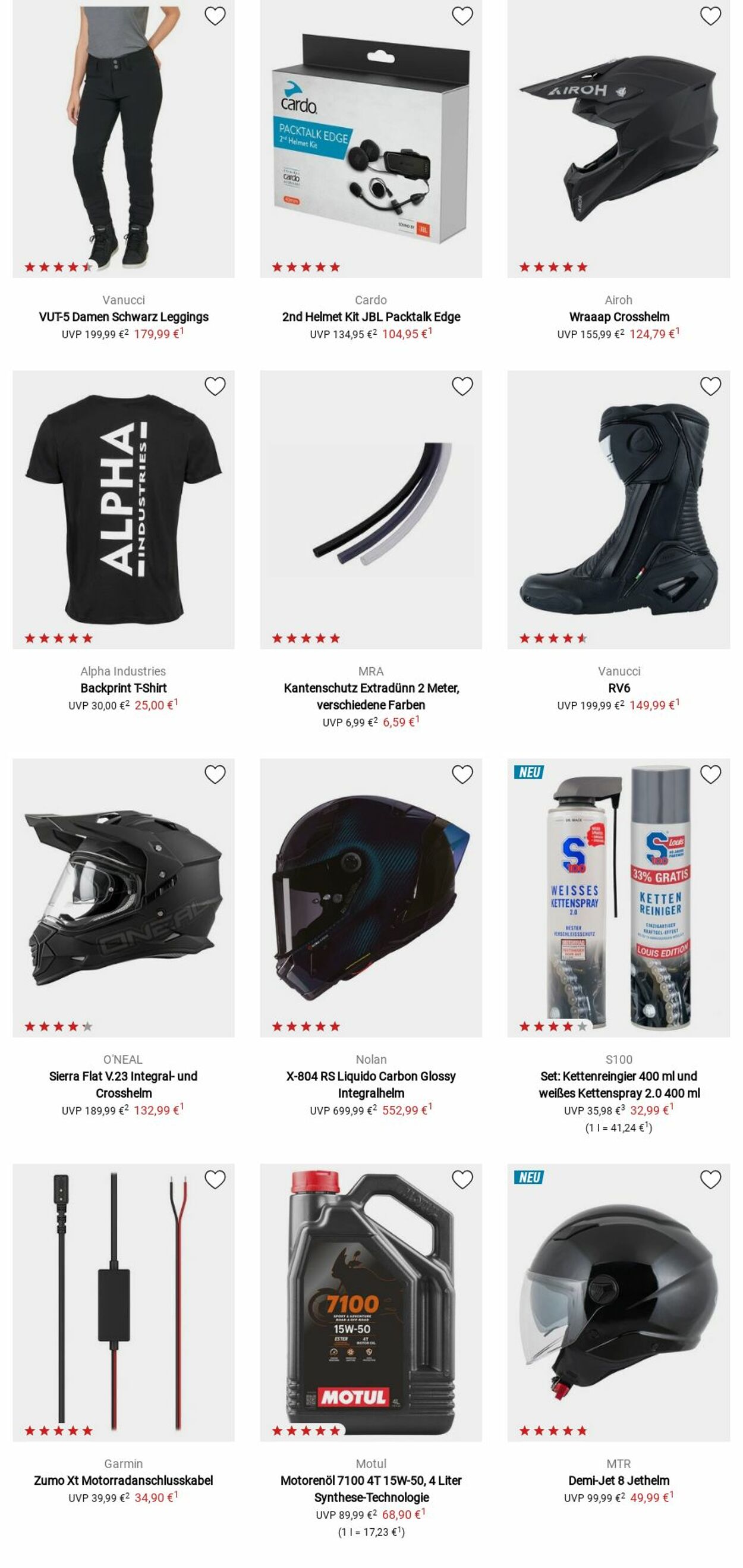
Task: Add MTR Demi-Jet 8 Jethelm to wishlist
Action: [710, 1180]
